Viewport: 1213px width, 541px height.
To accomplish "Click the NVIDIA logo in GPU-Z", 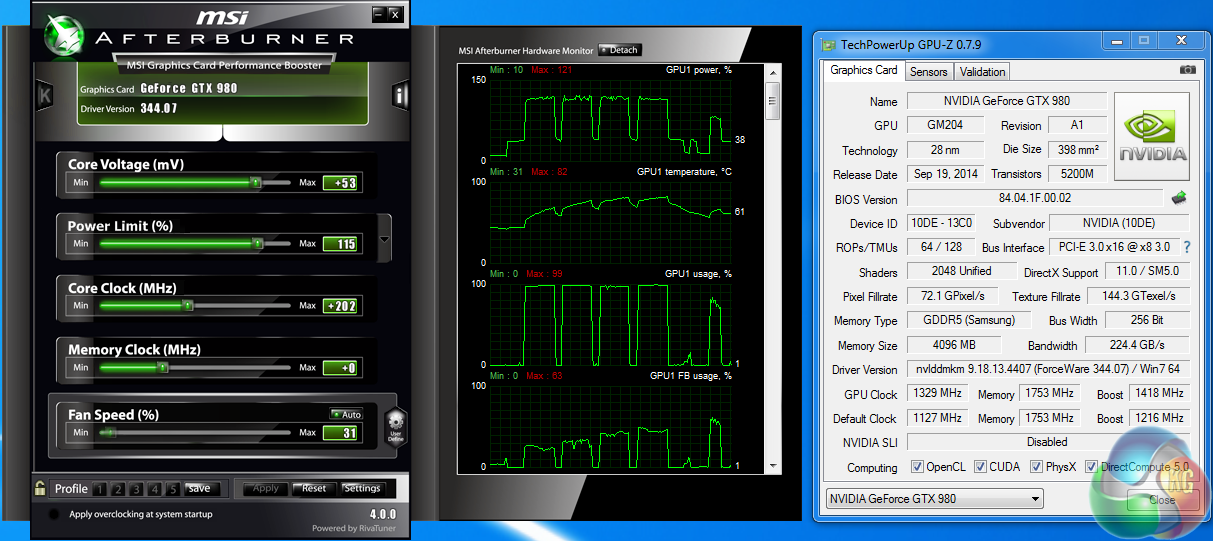I will (x=1152, y=137).
